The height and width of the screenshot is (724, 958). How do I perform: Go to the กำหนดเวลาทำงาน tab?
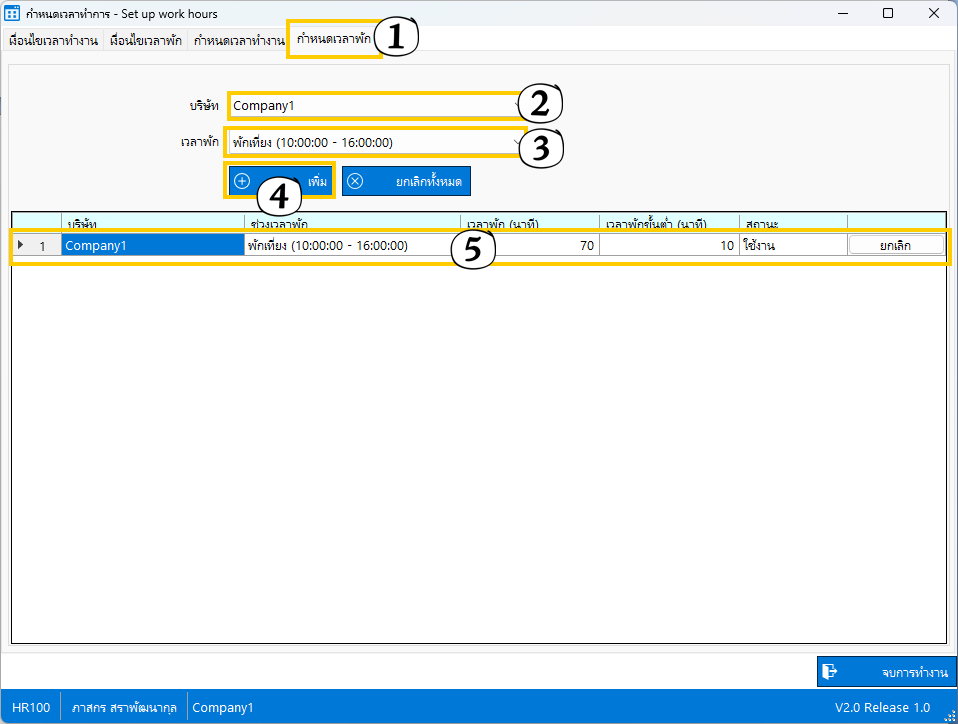[239, 41]
